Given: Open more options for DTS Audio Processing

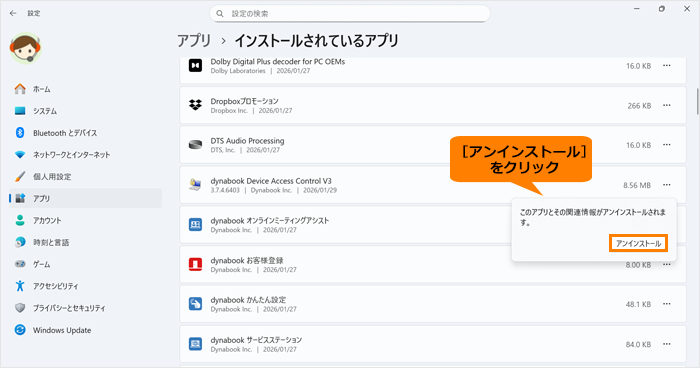Looking at the screenshot, I should [x=667, y=145].
